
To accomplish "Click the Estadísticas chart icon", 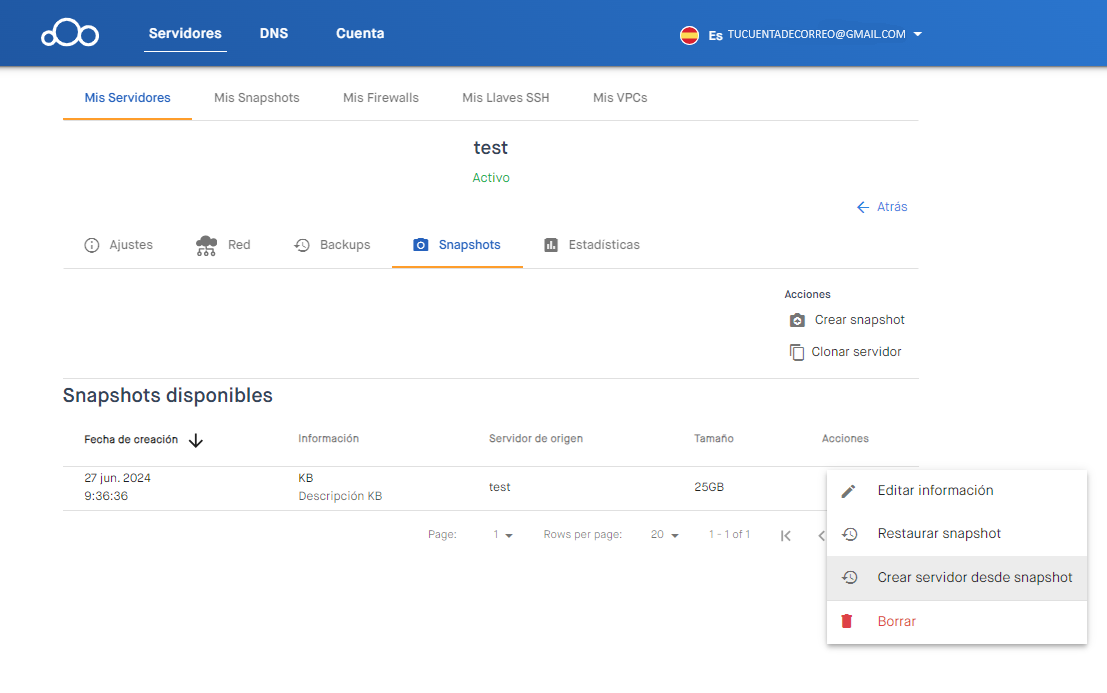I will coord(551,244).
